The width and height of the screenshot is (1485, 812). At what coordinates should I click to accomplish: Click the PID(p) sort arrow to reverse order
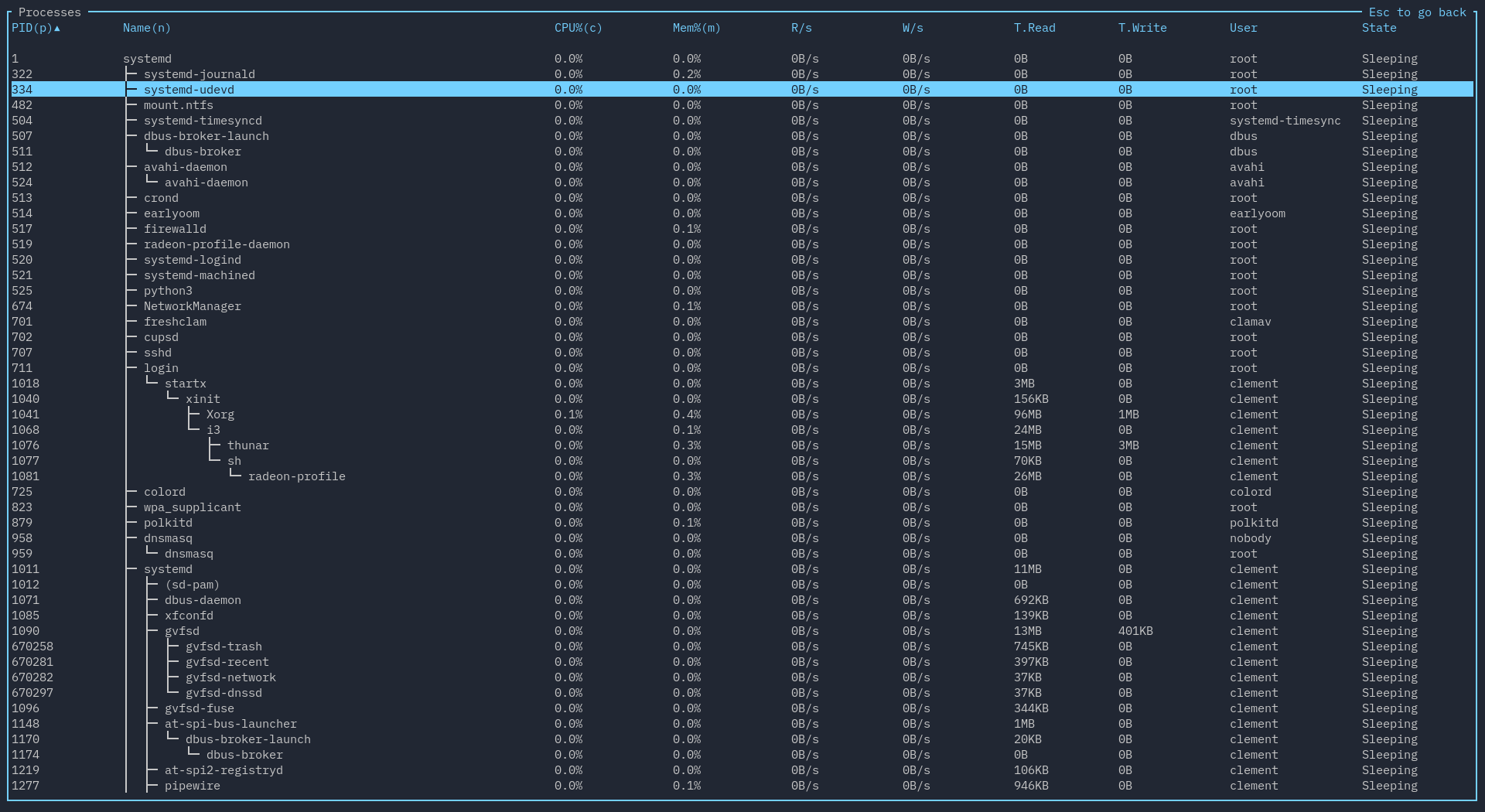point(58,29)
